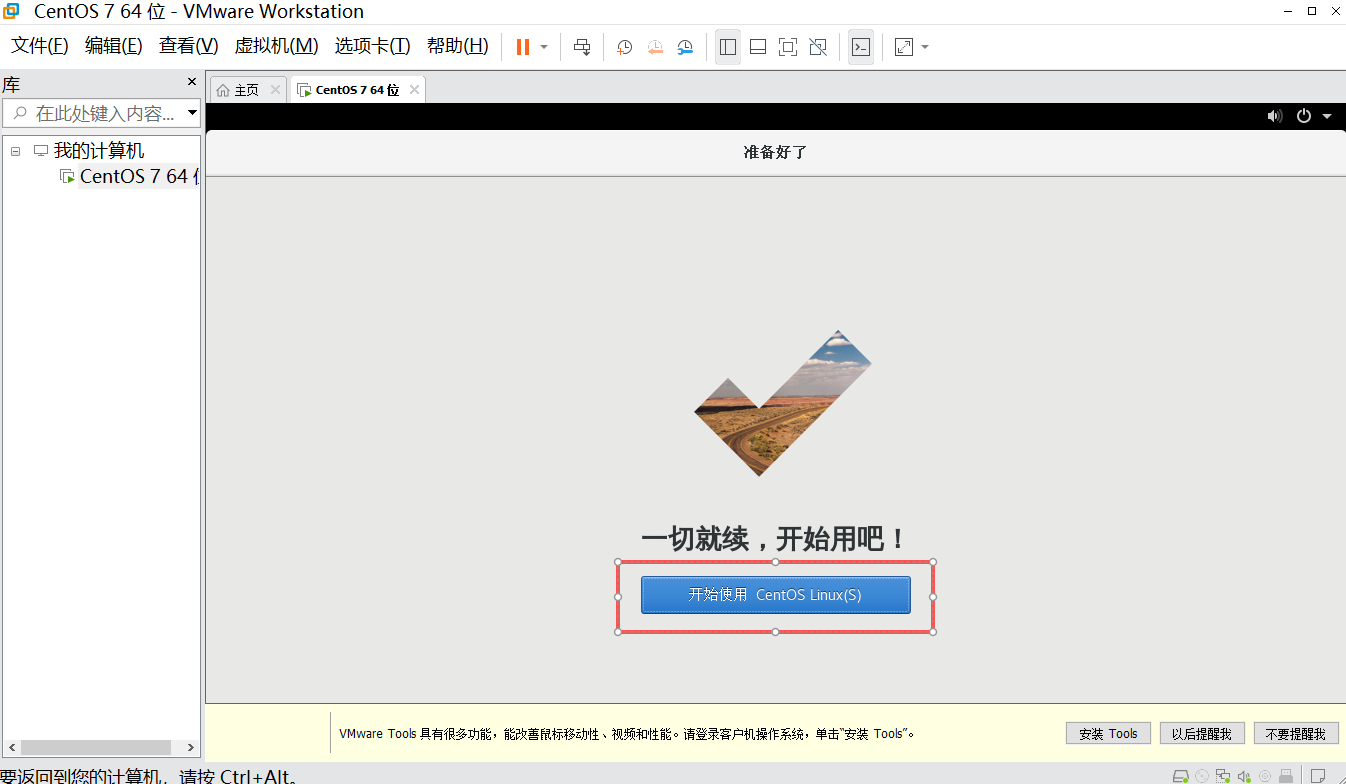
Task: Open the guest system menu arrow
Action: 1327,116
